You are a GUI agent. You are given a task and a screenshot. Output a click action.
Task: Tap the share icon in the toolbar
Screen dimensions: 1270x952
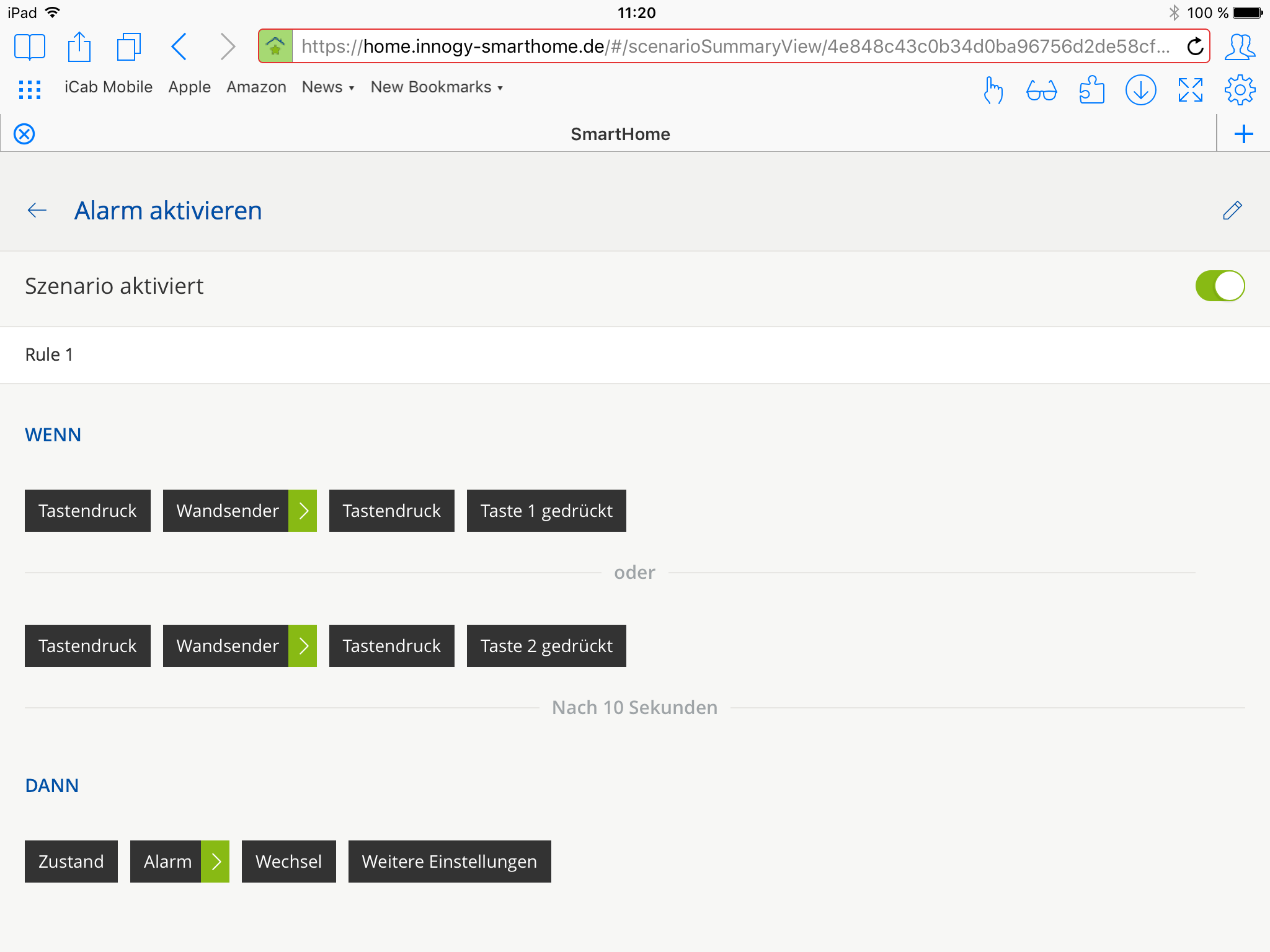pyautogui.click(x=79, y=47)
